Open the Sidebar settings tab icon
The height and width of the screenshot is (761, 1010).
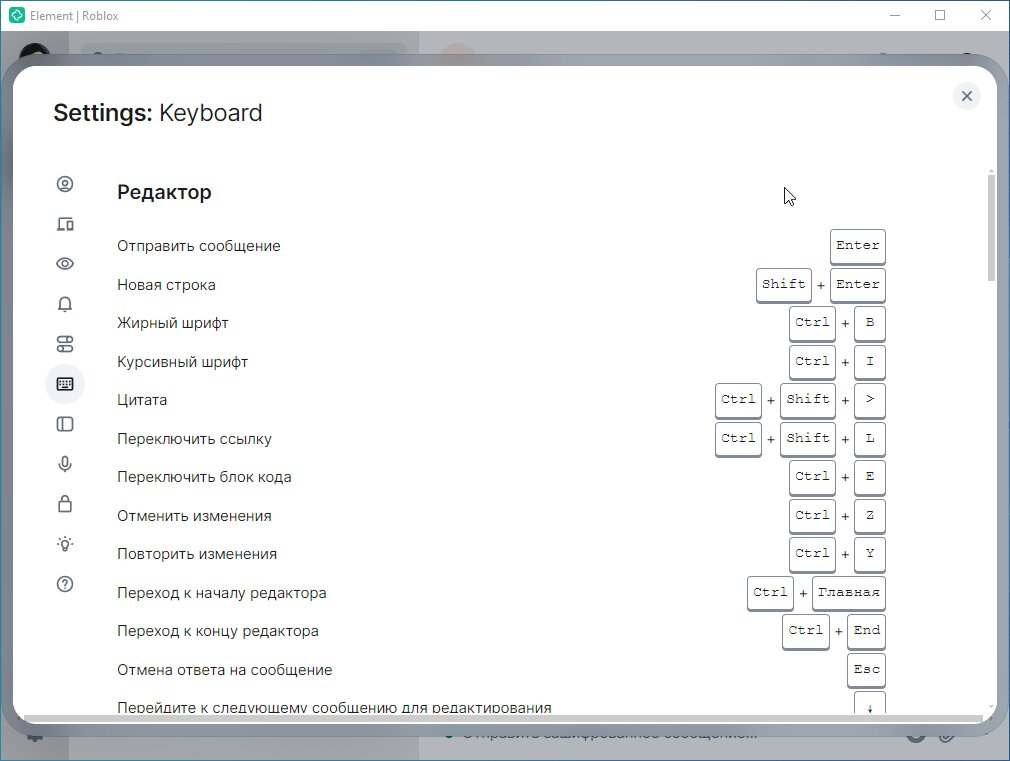pos(65,424)
